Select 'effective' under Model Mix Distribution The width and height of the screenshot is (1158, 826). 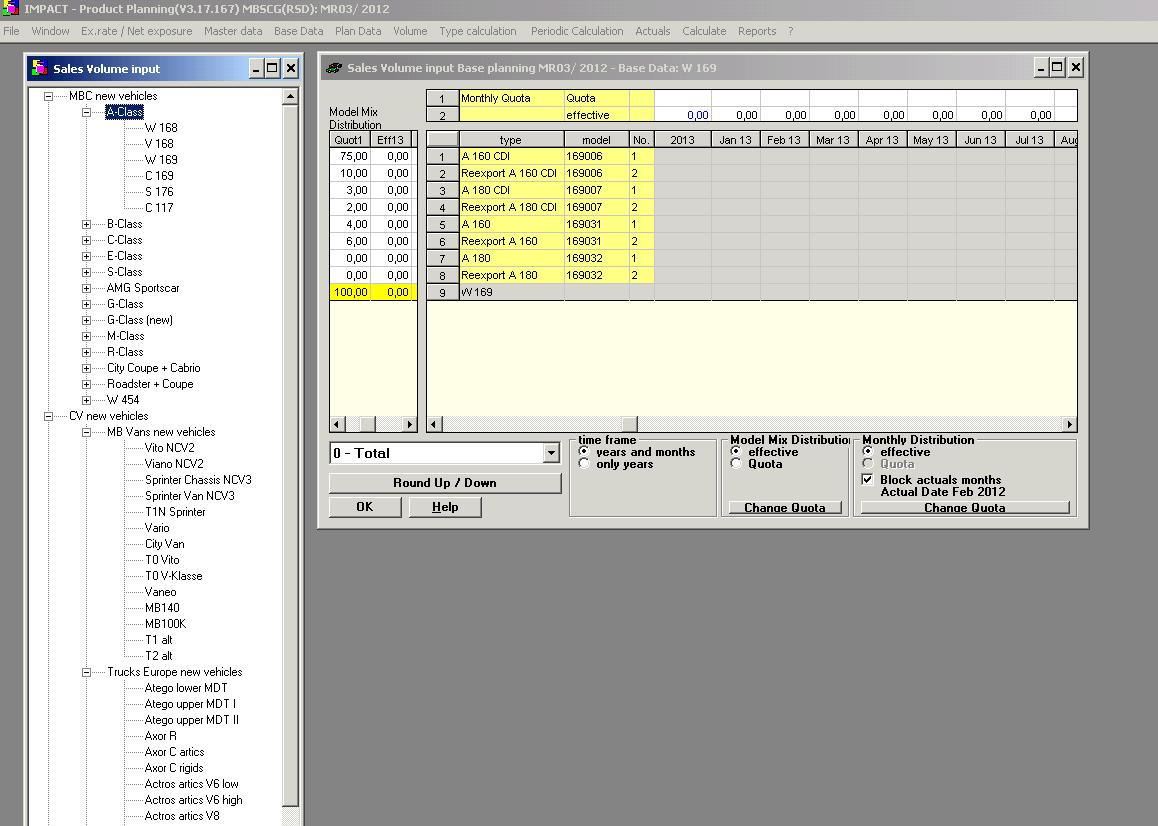(x=736, y=451)
